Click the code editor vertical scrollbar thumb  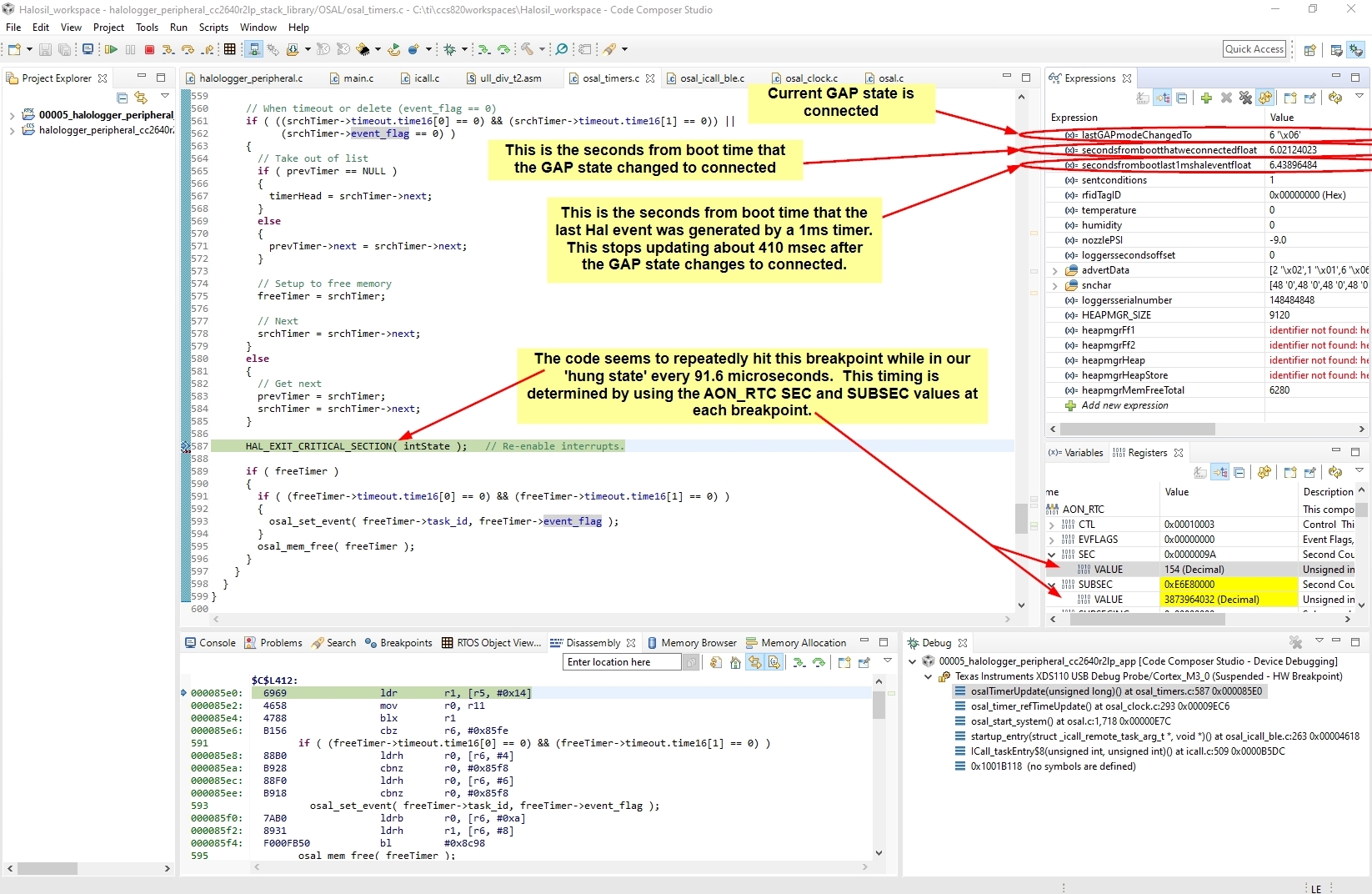point(1021,518)
